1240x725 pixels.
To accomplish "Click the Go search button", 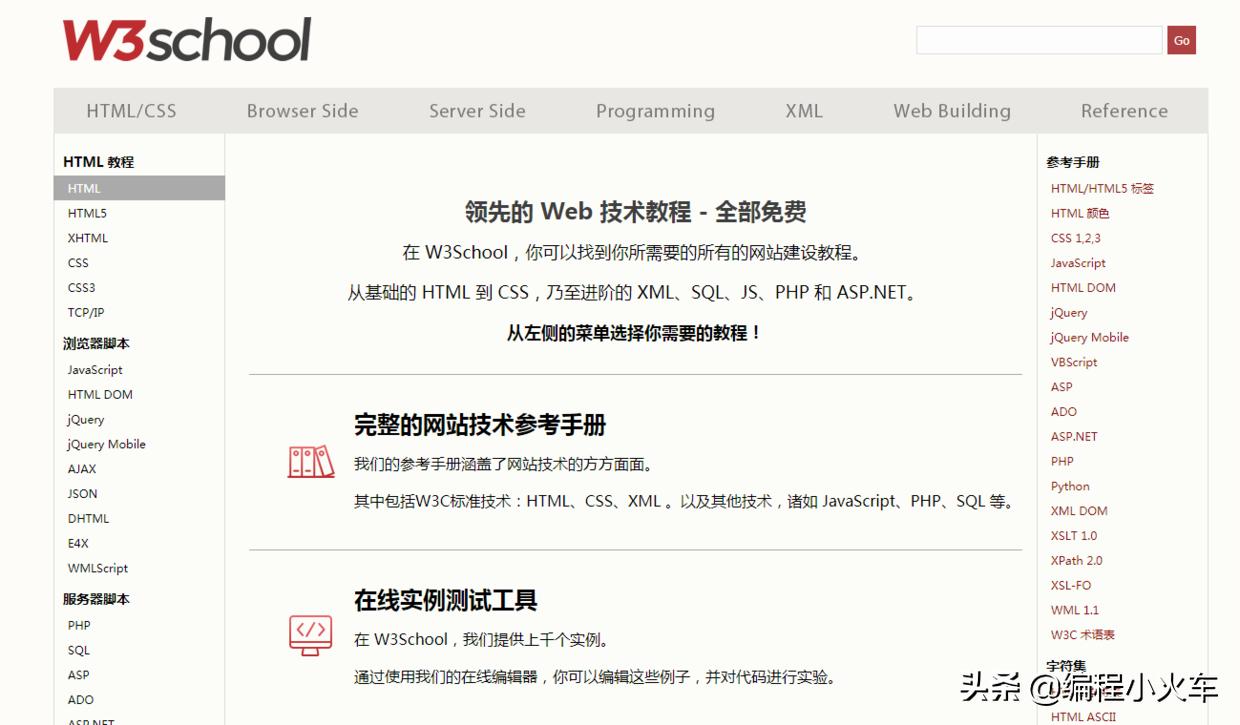I will pyautogui.click(x=1181, y=40).
